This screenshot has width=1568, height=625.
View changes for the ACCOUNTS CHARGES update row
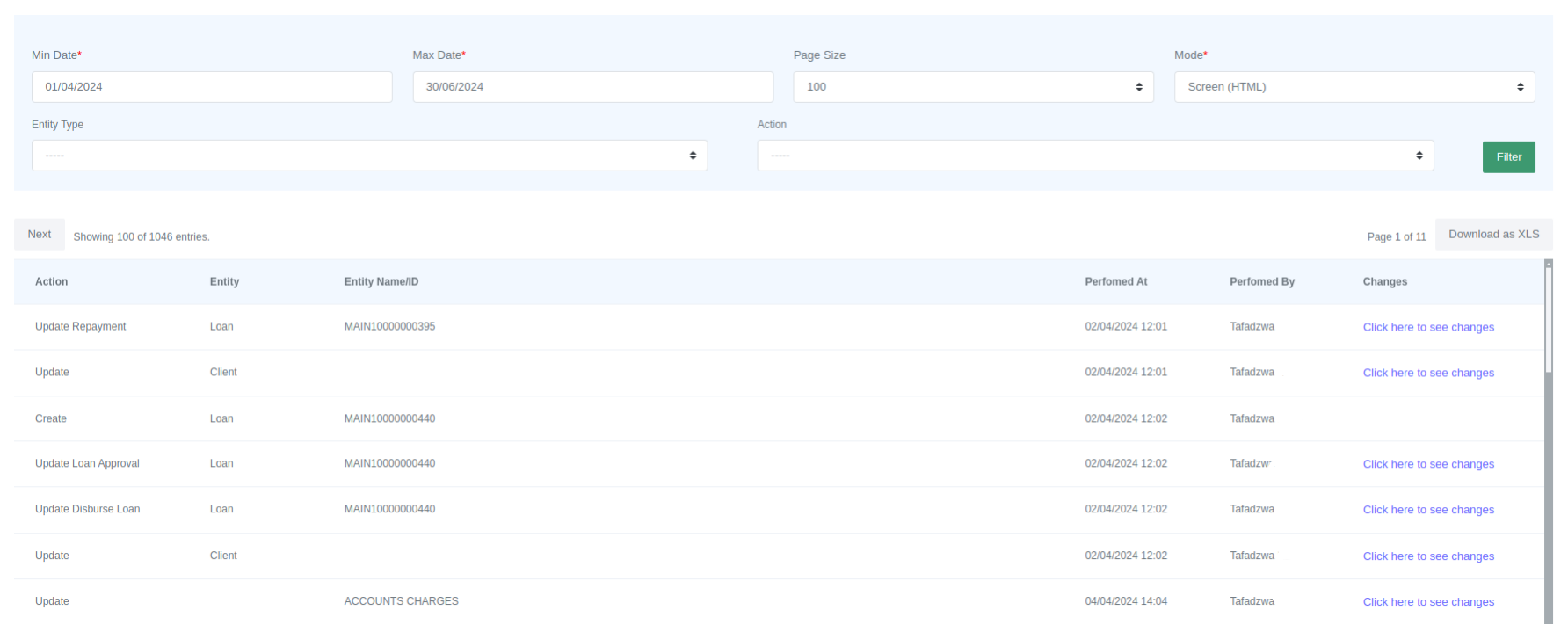[x=1427, y=602]
